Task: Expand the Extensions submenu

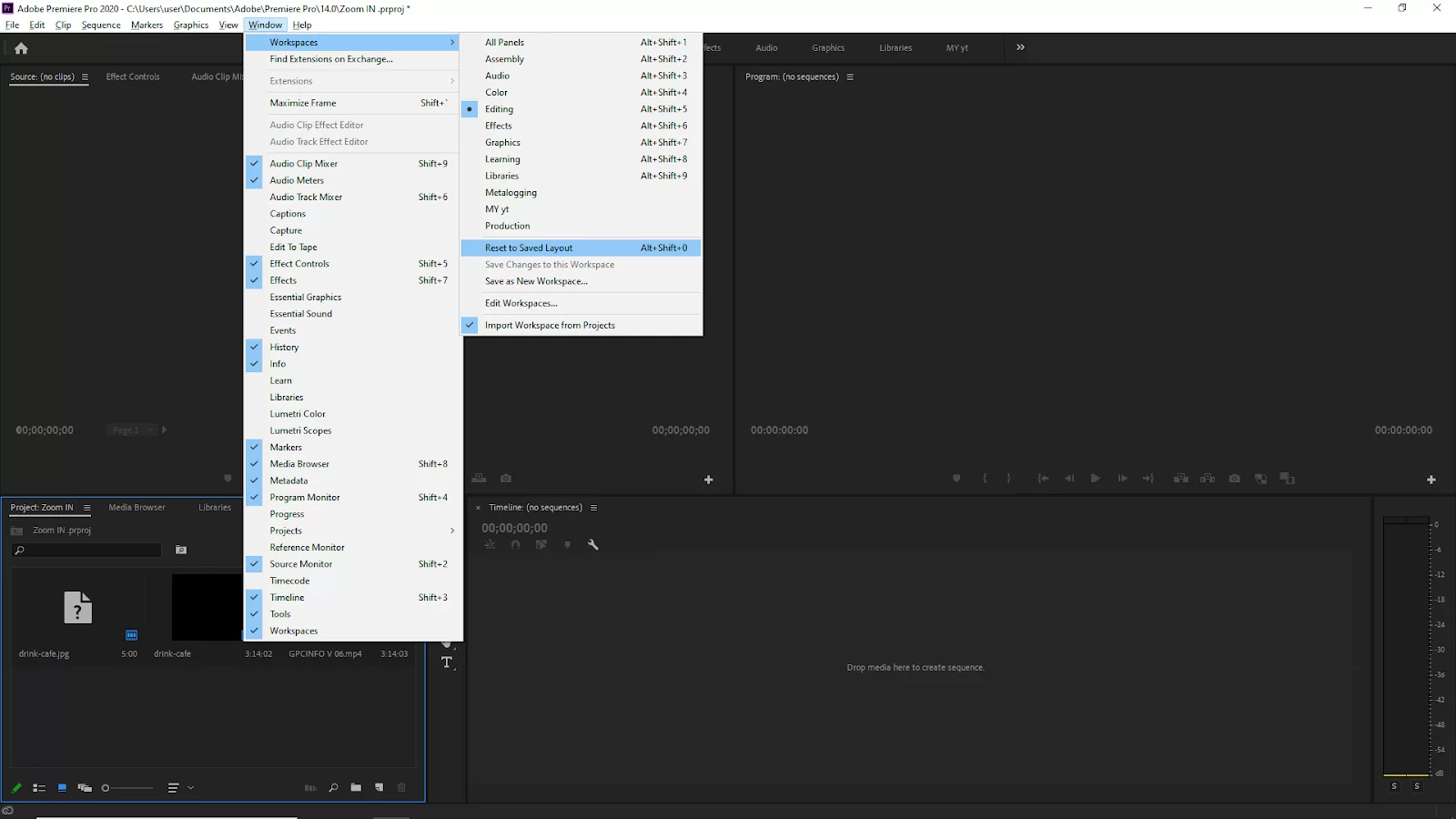Action: (353, 81)
